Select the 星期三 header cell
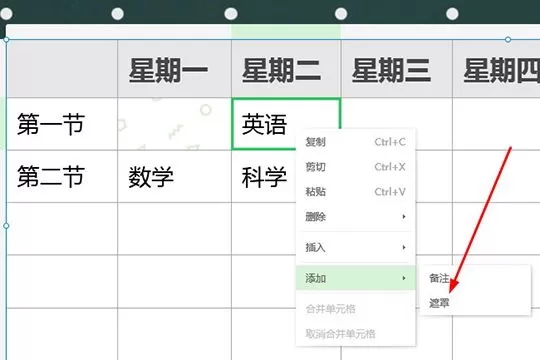Image resolution: width=540 pixels, height=360 pixels. pyautogui.click(x=397, y=69)
